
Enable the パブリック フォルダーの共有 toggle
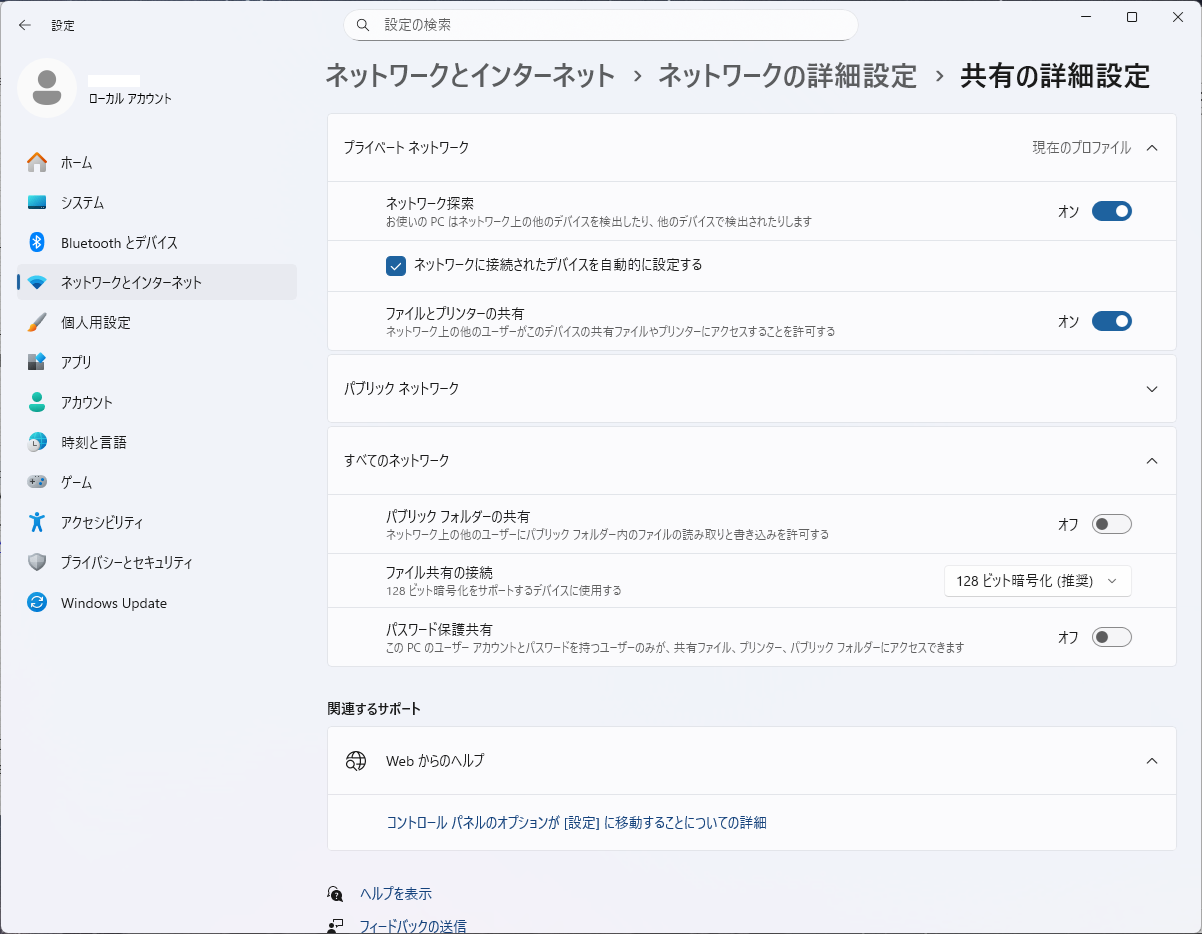(1111, 524)
